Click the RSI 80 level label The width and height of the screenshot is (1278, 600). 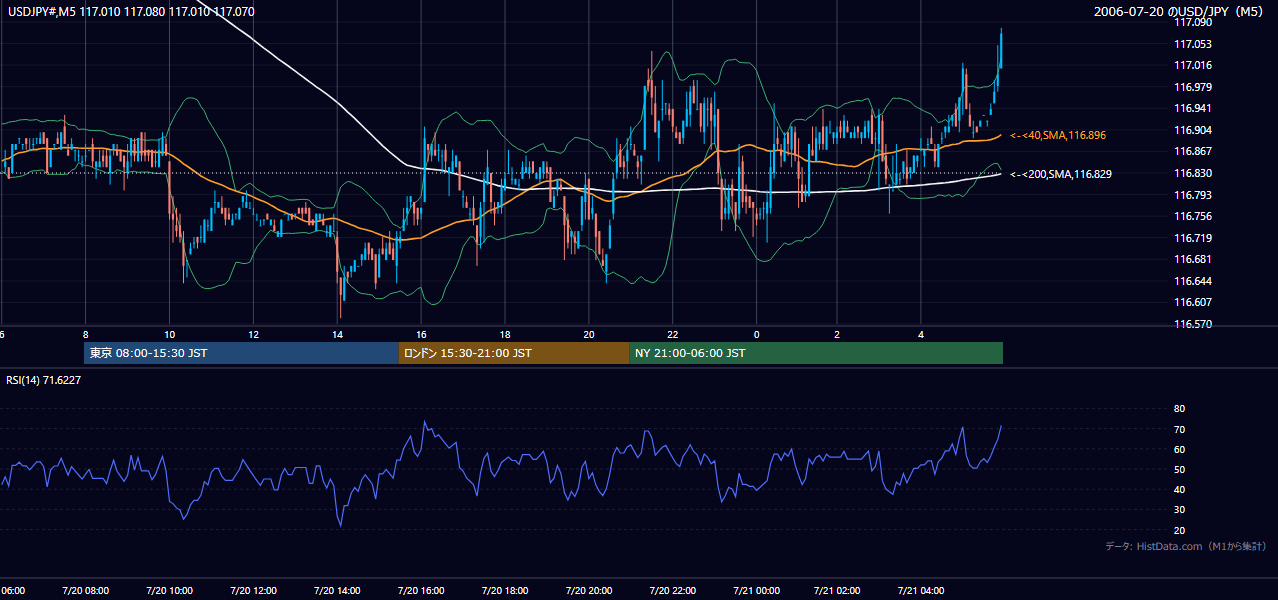point(1179,409)
